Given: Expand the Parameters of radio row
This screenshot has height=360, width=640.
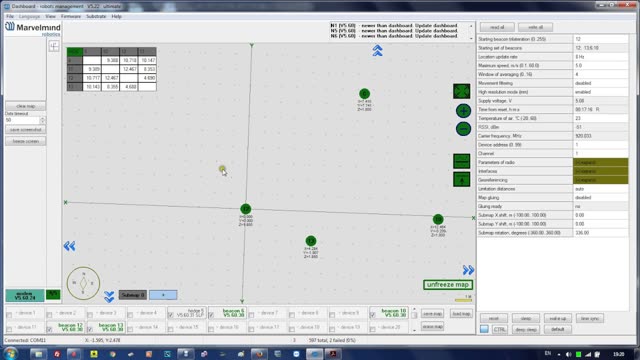Looking at the screenshot, I should (x=600, y=162).
